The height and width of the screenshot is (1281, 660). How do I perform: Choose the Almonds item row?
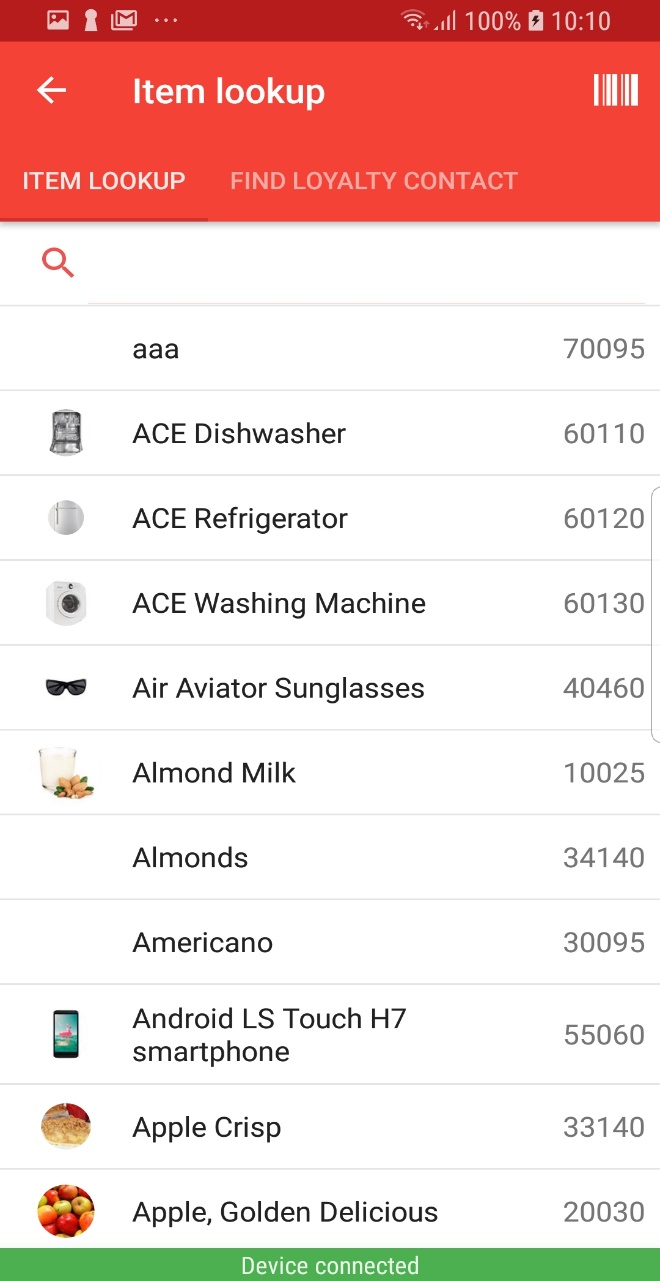(330, 858)
